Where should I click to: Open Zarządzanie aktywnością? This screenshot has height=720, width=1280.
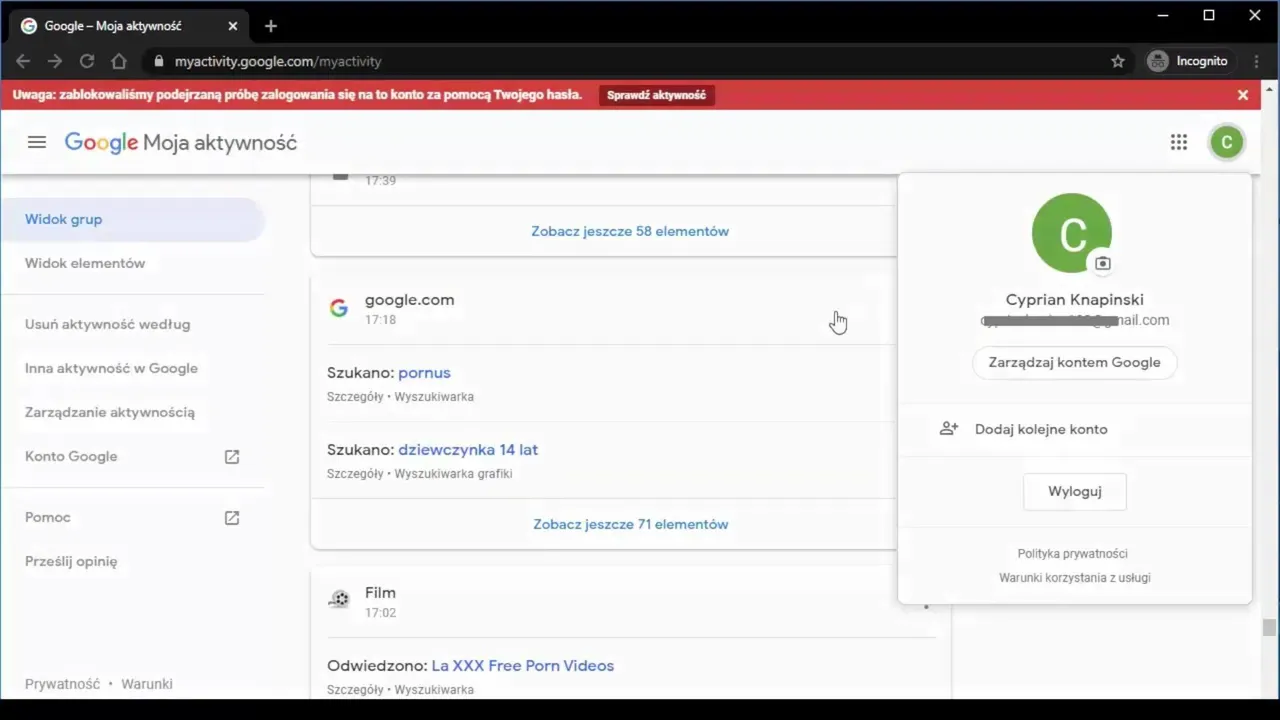tap(110, 412)
